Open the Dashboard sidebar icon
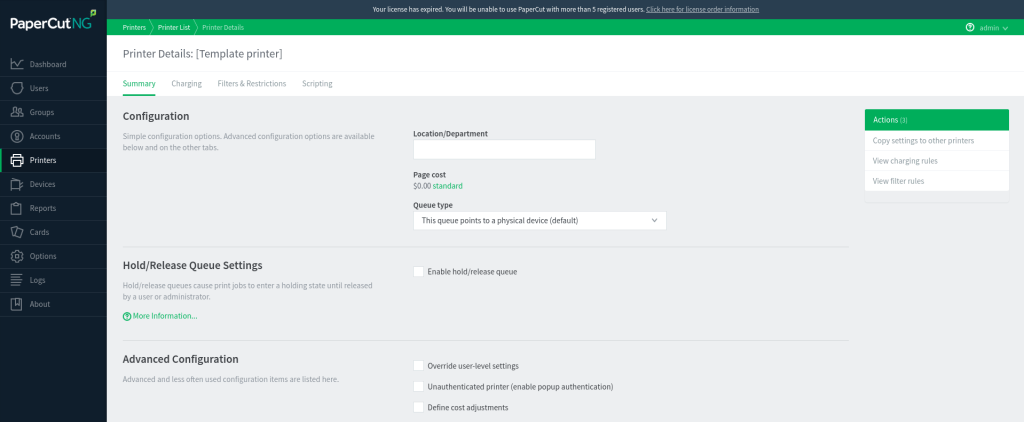The width and height of the screenshot is (1024, 422). [x=17, y=64]
